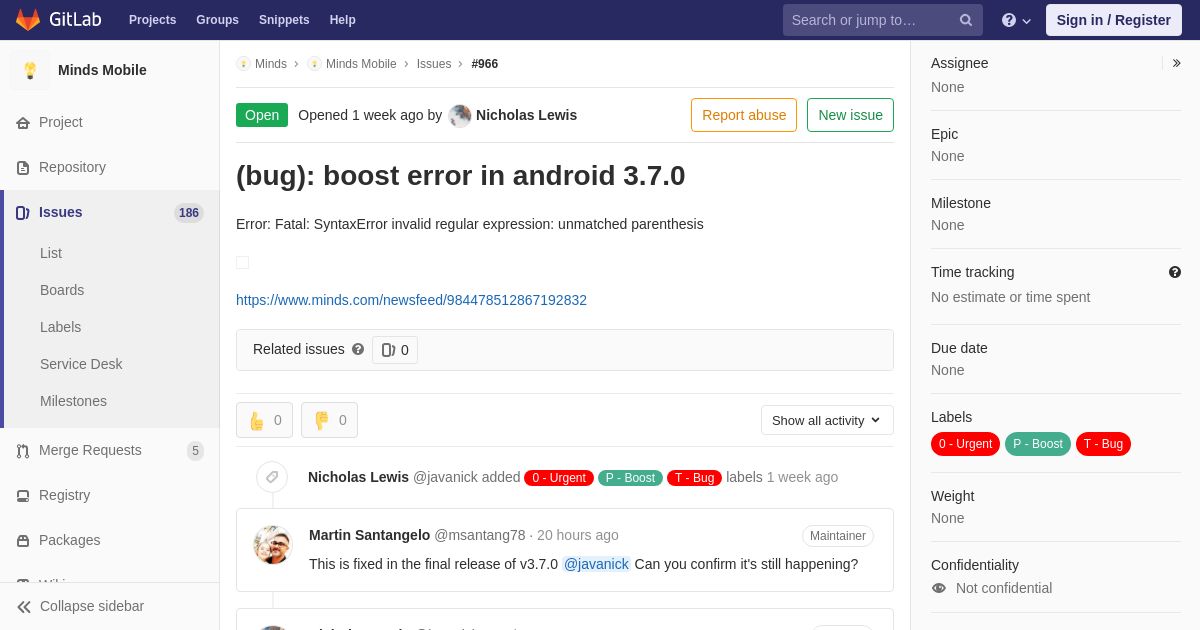Click the P - Boost label in sidebar
The height and width of the screenshot is (630, 1200).
click(x=1038, y=444)
